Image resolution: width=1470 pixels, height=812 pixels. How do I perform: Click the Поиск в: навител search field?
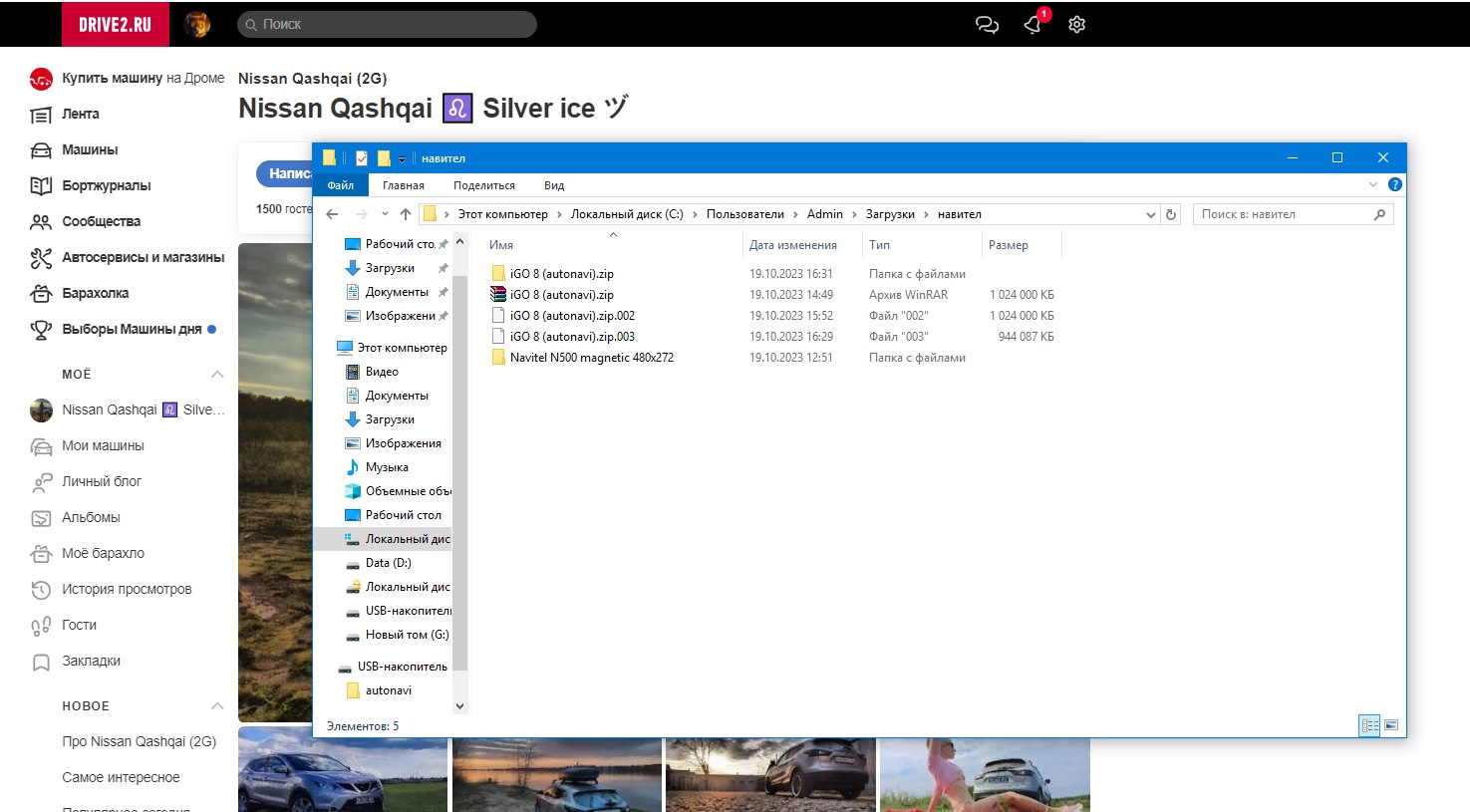(x=1284, y=214)
